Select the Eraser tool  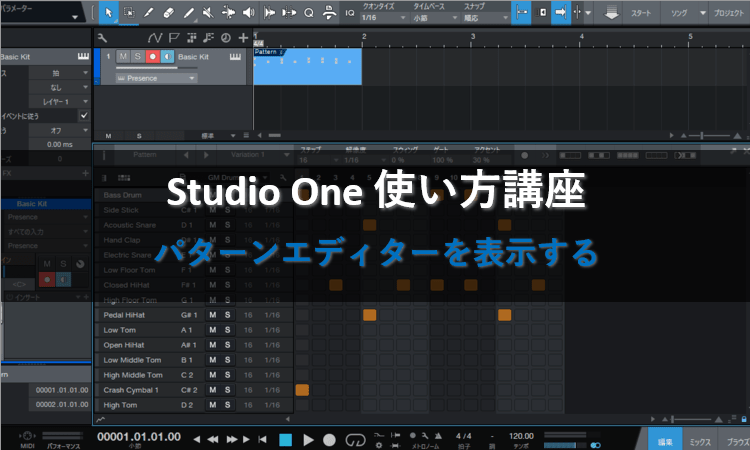click(168, 13)
